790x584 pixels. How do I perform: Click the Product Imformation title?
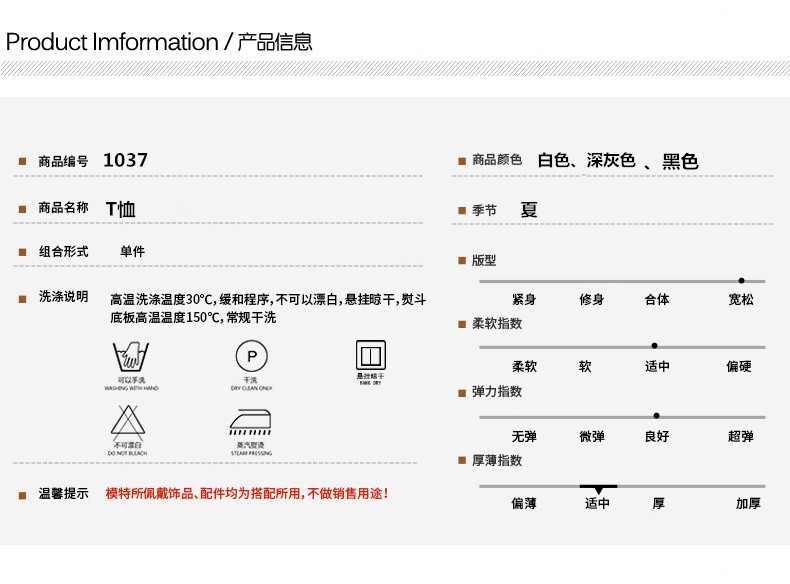click(x=112, y=42)
